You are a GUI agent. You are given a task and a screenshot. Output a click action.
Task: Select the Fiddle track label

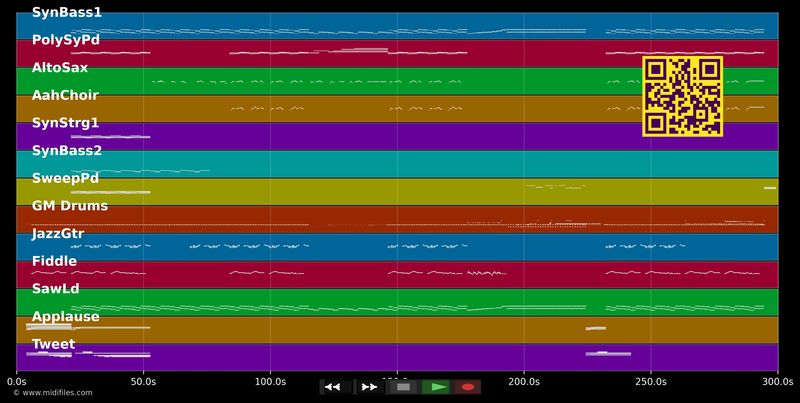pyautogui.click(x=54, y=261)
